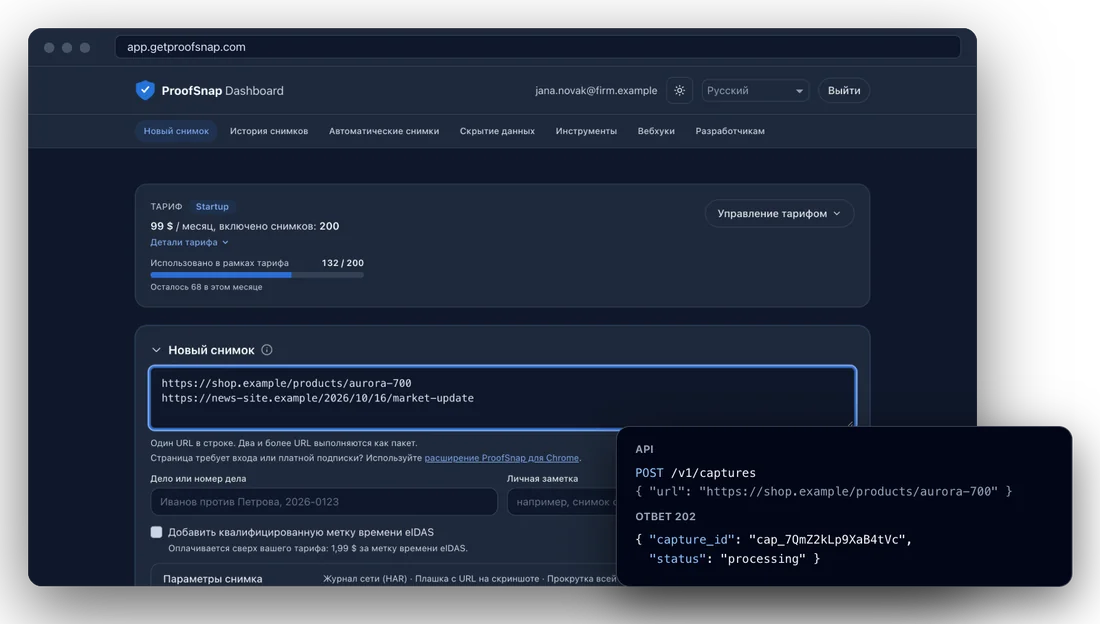The image size is (1100, 624).
Task: Open the Вебхуки tab
Action: tap(656, 131)
